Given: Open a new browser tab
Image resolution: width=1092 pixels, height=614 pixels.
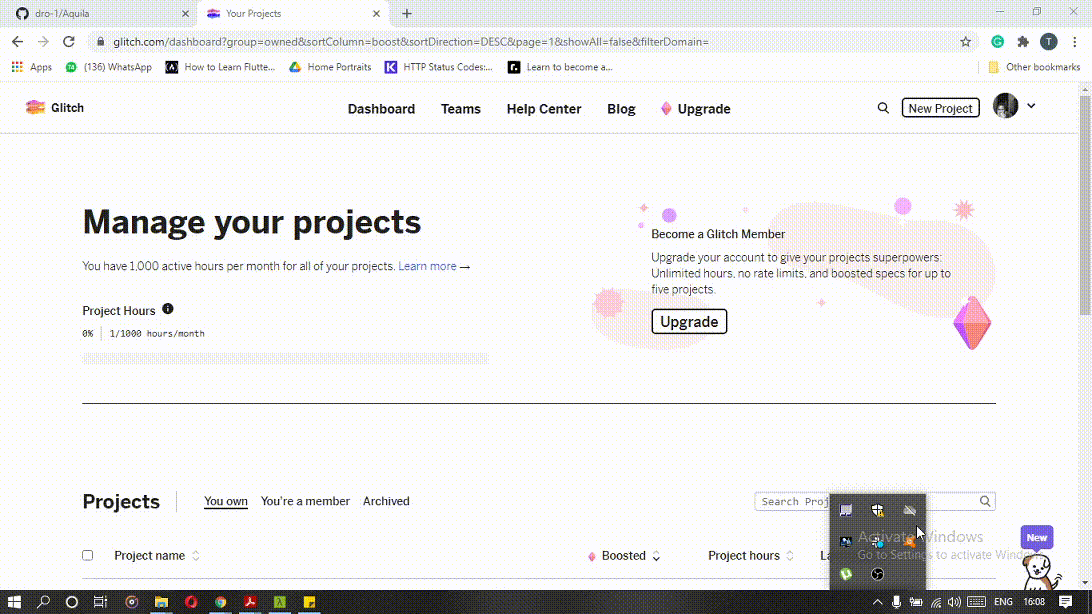Looking at the screenshot, I should click(407, 13).
